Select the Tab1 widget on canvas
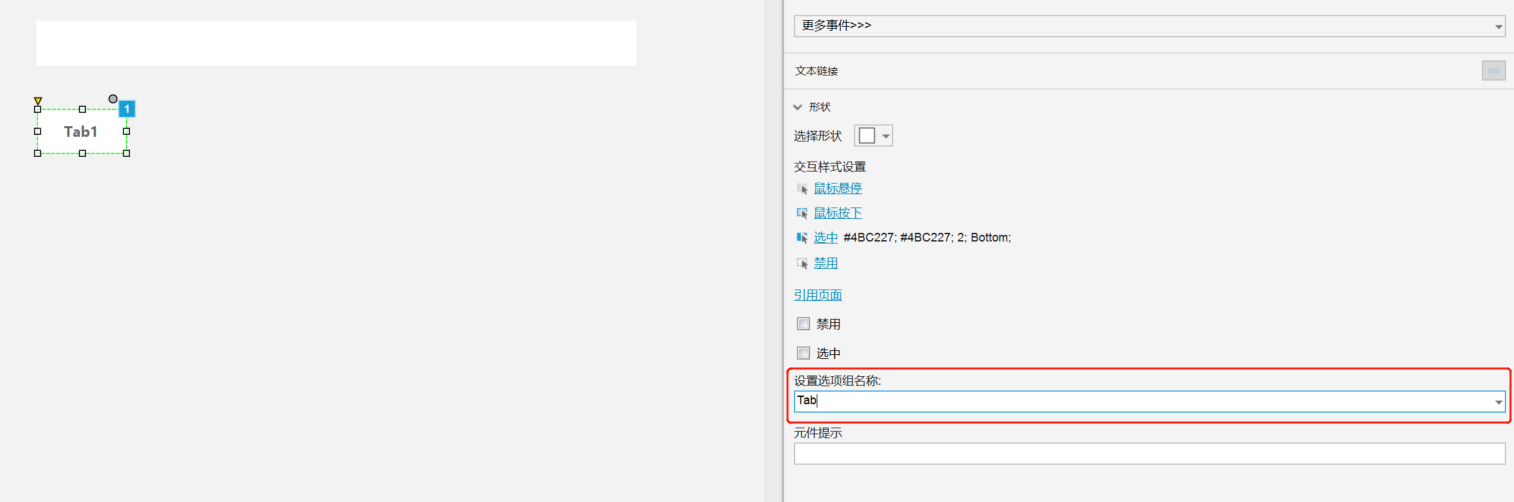1514x502 pixels. 81,132
